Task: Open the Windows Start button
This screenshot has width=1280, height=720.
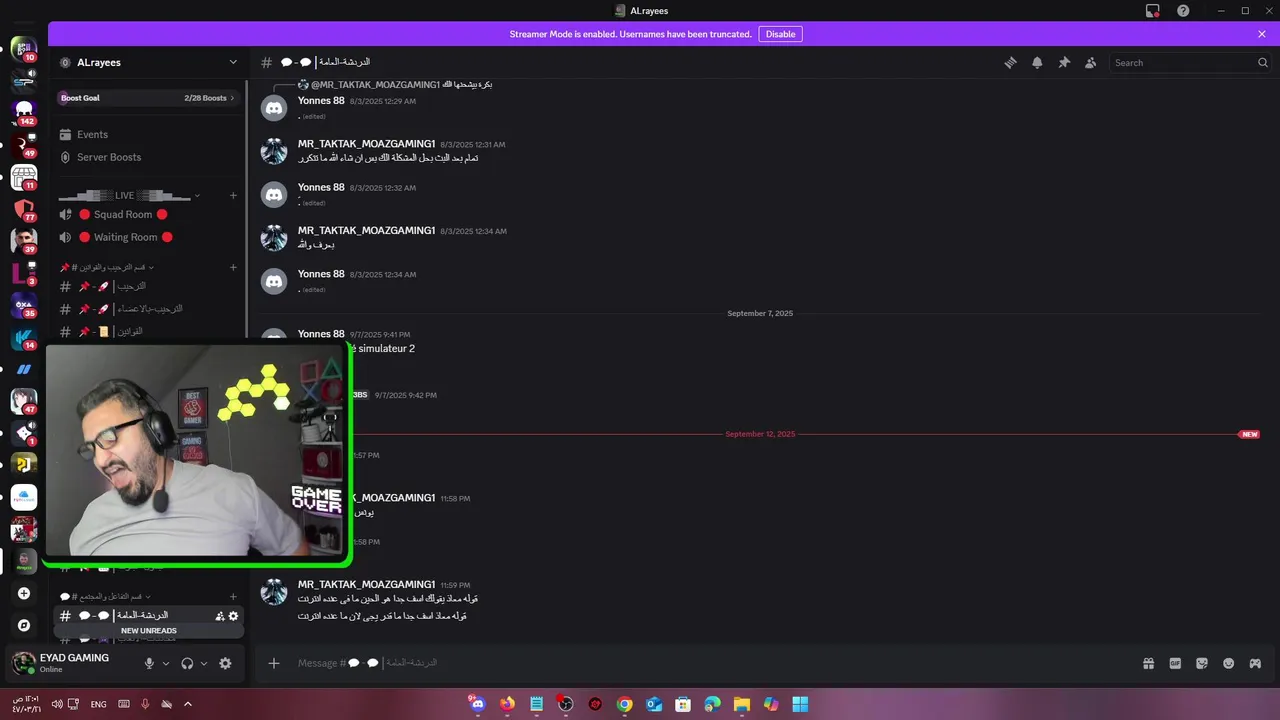Action: 800,704
